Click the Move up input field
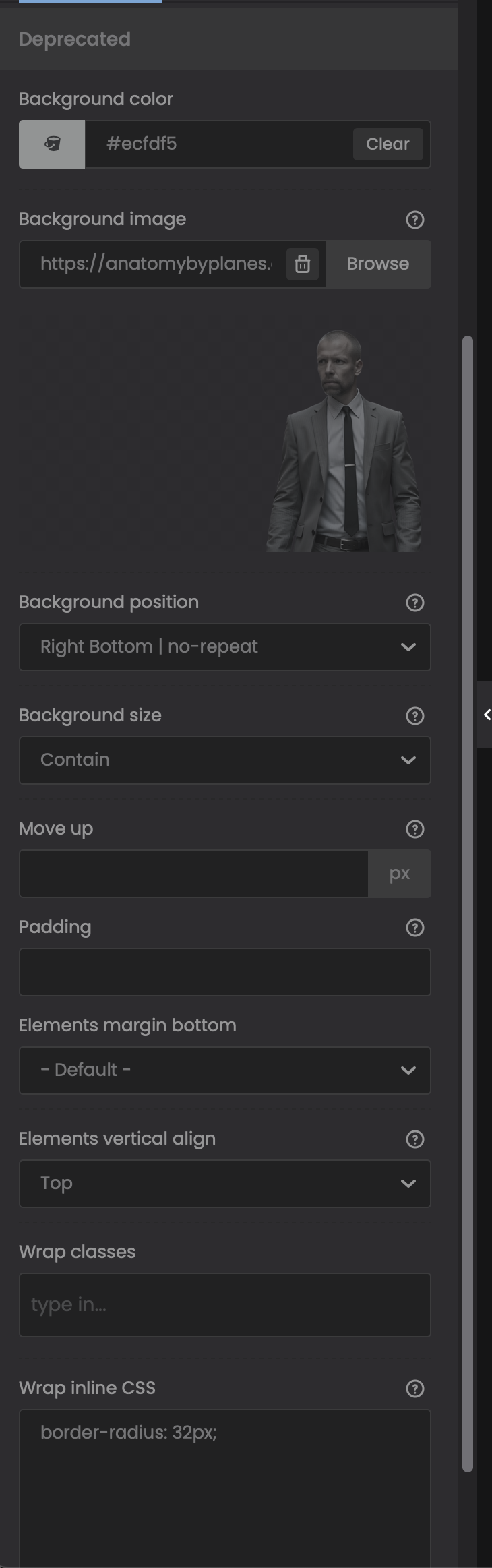Viewport: 492px width, 1568px height. (x=194, y=874)
